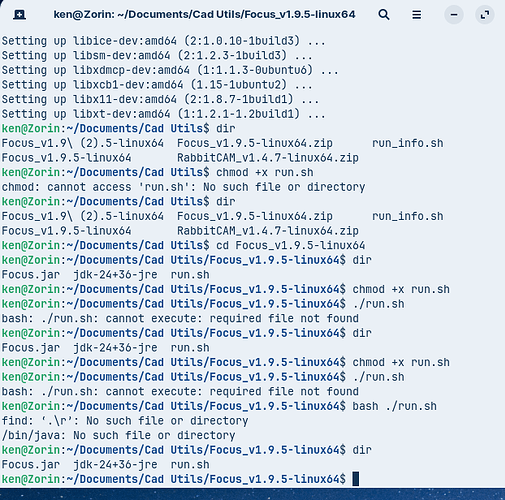The image size is (505, 500).
Task: Maximize the terminal window
Action: (x=484, y=15)
